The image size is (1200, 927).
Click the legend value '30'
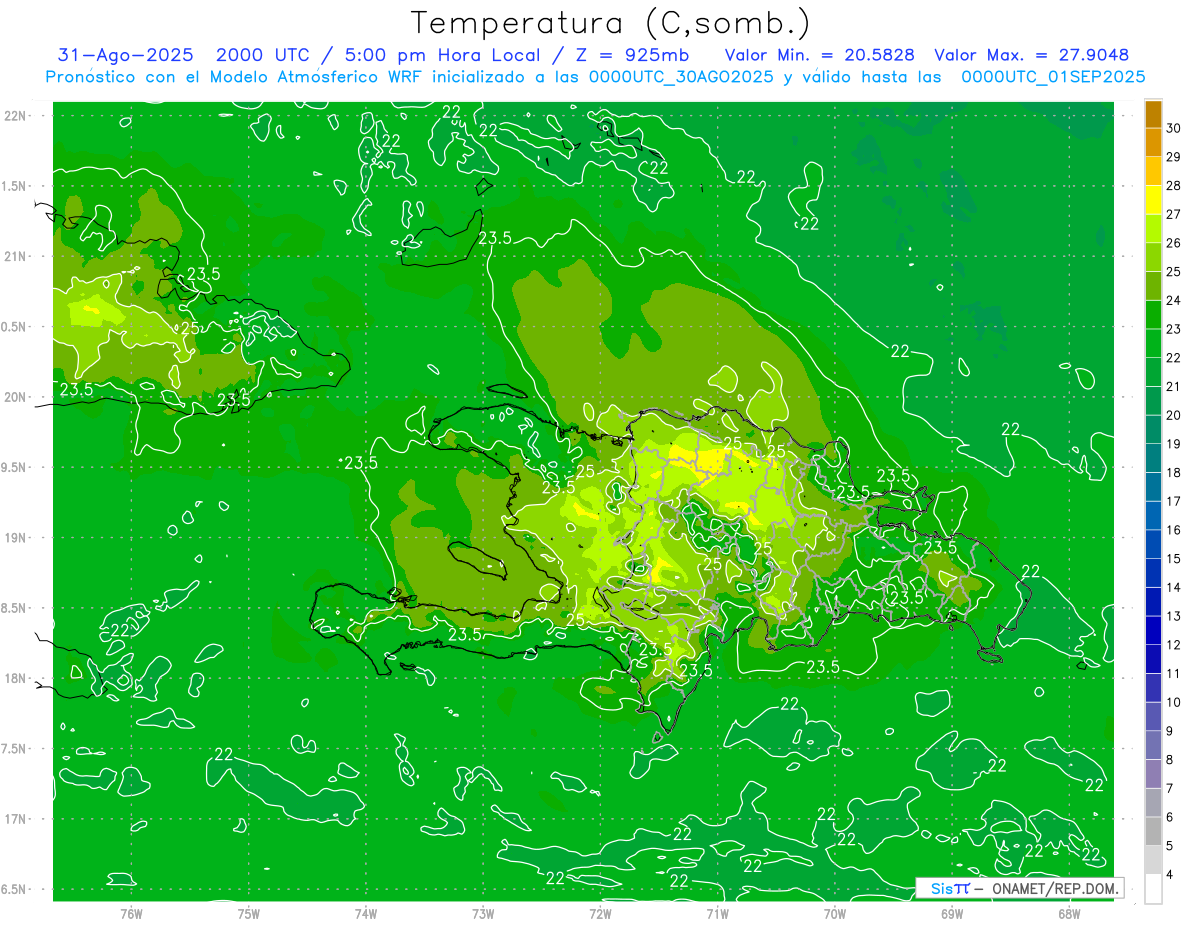click(x=1174, y=129)
